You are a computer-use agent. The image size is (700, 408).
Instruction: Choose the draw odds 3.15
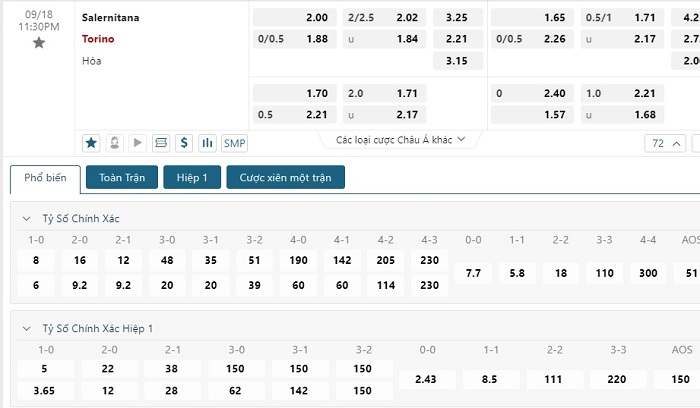coord(458,61)
